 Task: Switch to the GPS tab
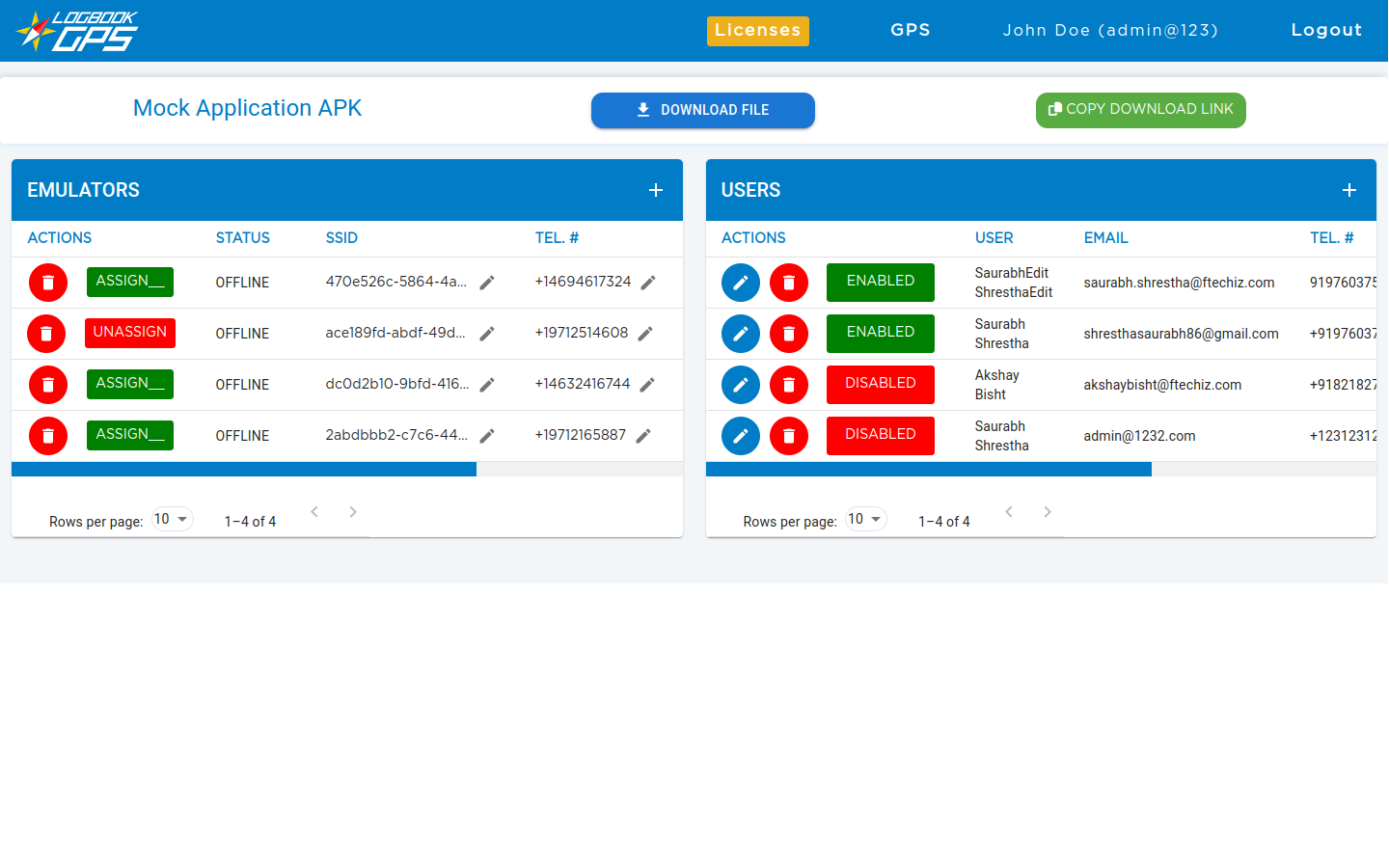pyautogui.click(x=910, y=31)
